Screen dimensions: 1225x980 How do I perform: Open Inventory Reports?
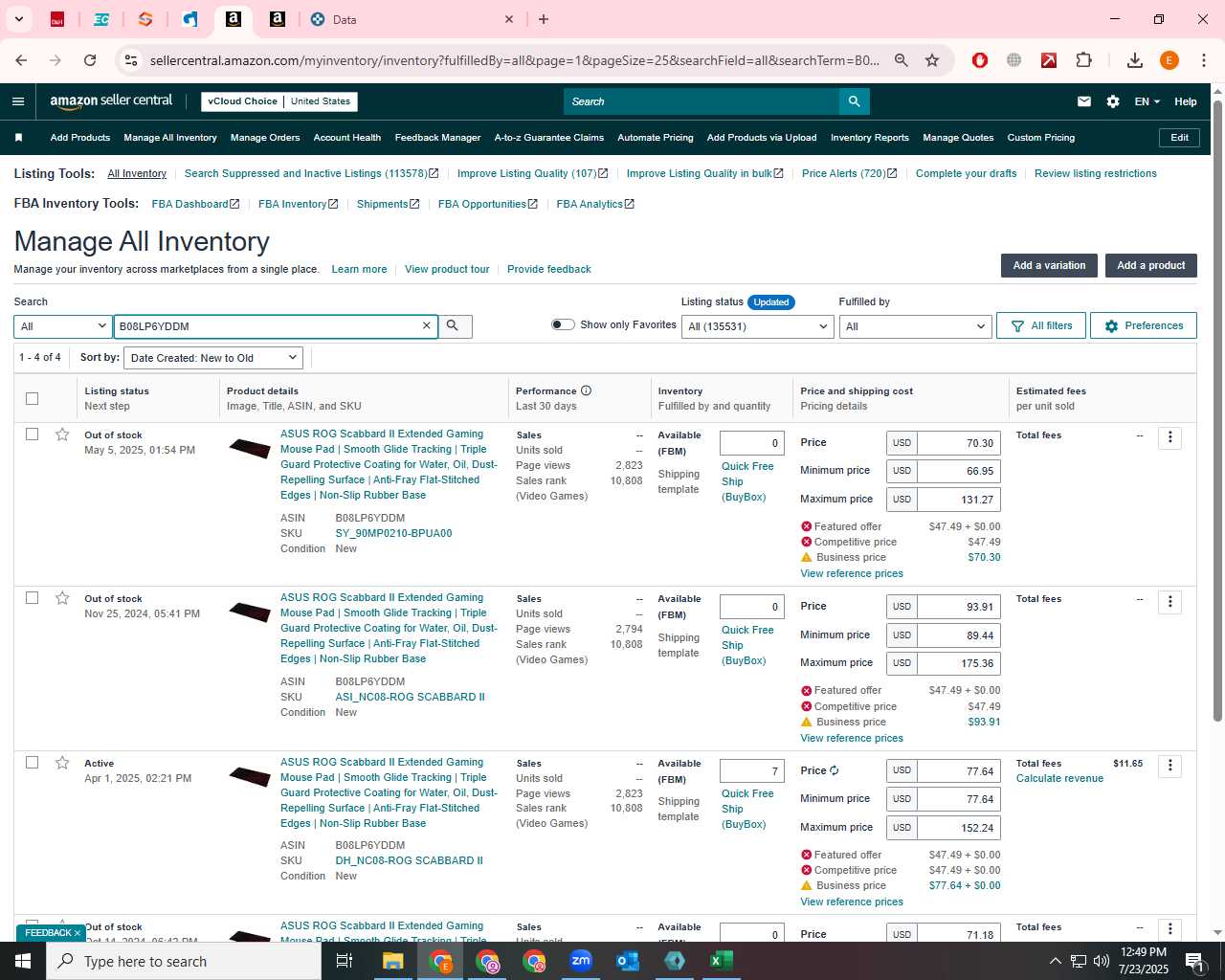pos(870,138)
